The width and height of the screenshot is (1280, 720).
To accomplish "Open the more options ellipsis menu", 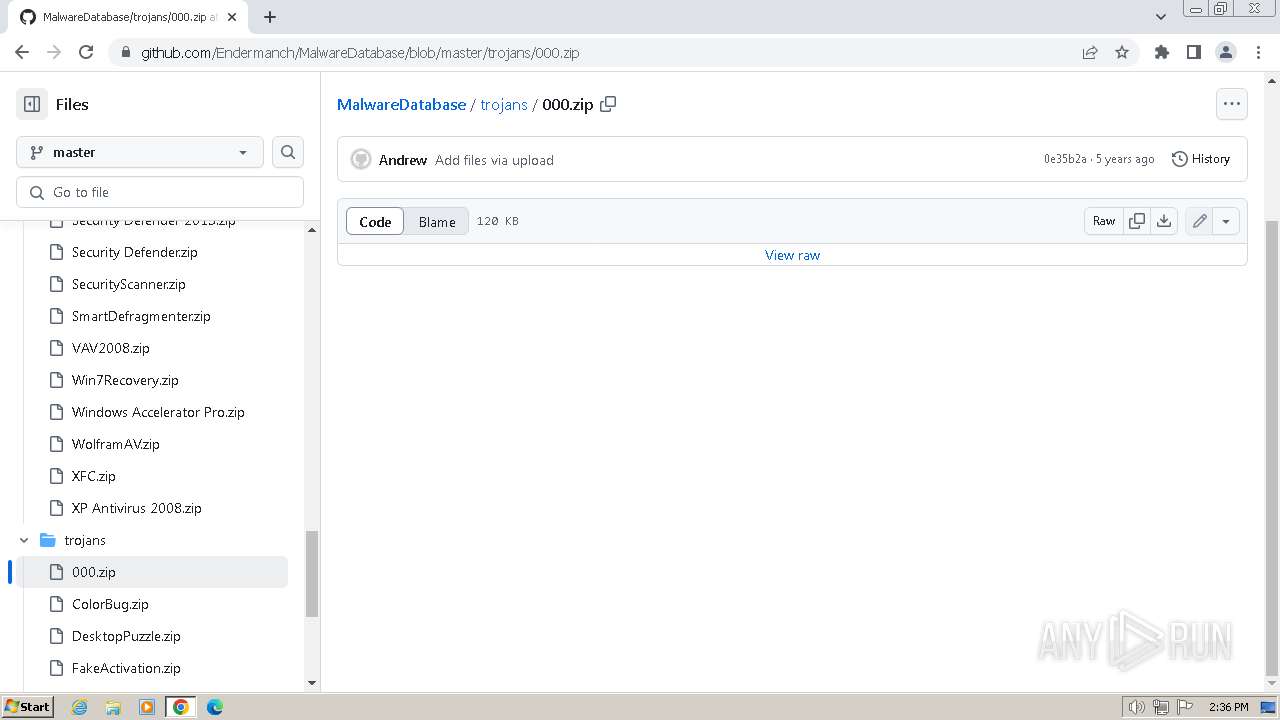I will (x=1232, y=104).
